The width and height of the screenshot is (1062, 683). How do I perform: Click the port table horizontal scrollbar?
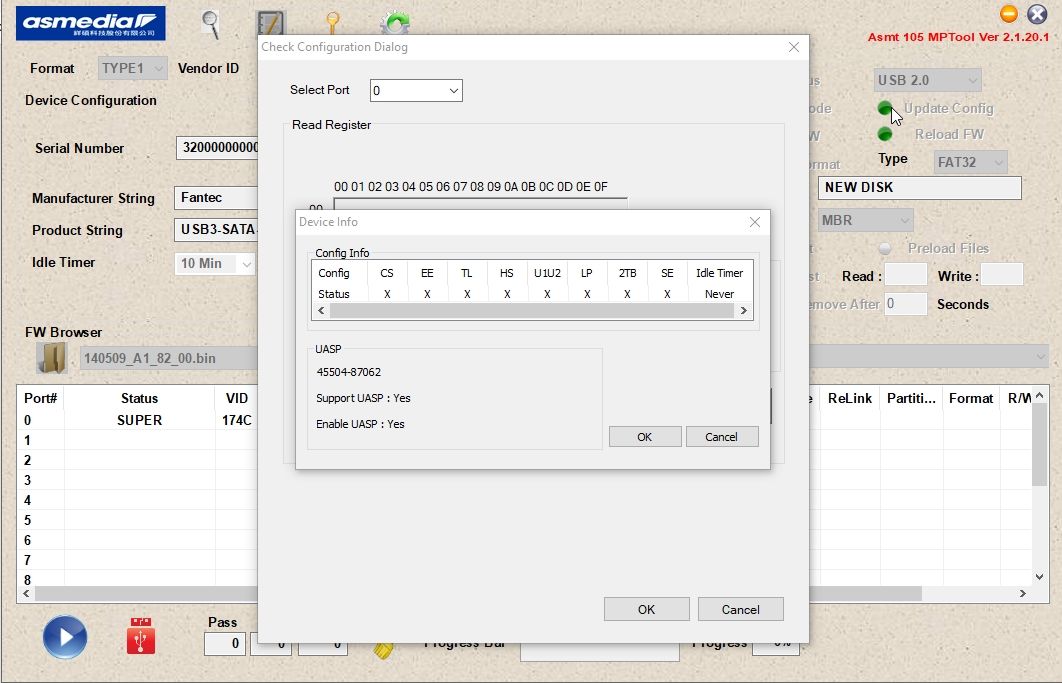[478, 594]
